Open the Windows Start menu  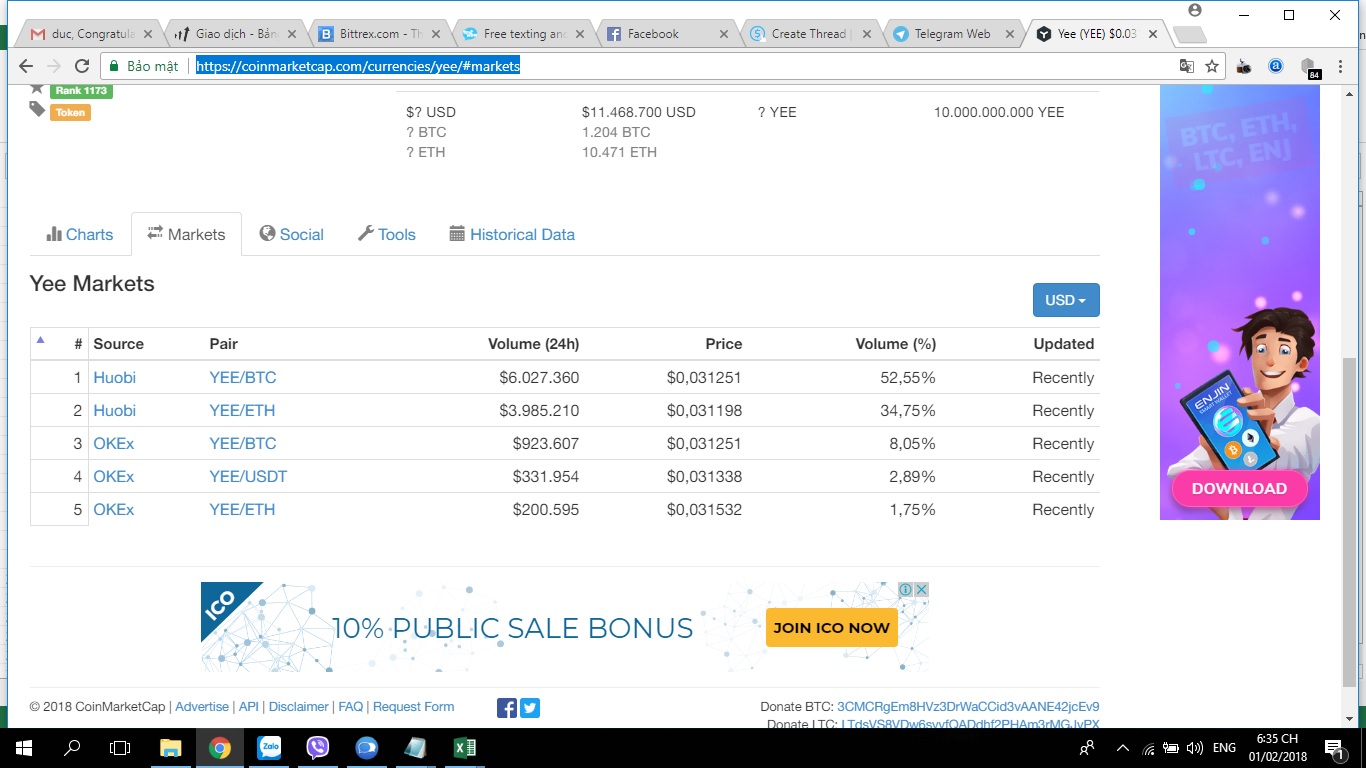[22, 748]
